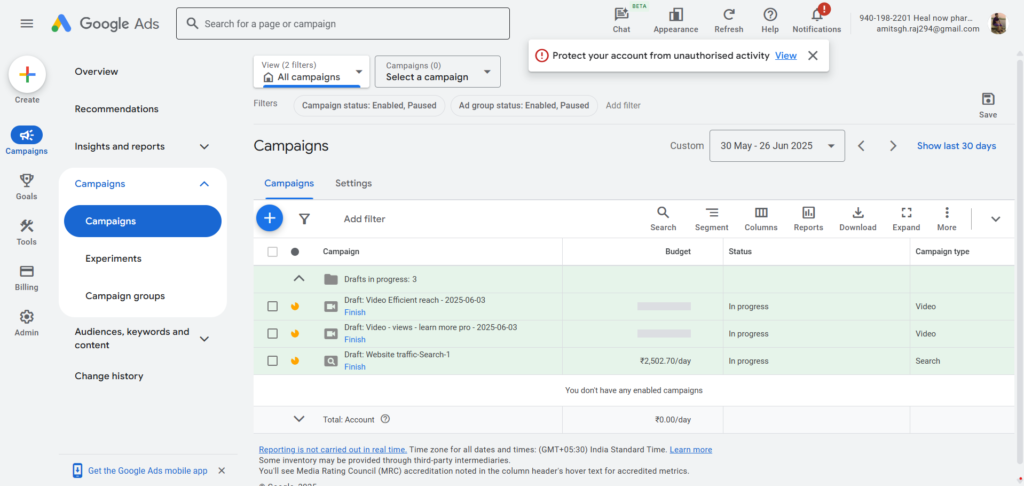Click Show last 30 days
The width and height of the screenshot is (1024, 486).
point(956,146)
